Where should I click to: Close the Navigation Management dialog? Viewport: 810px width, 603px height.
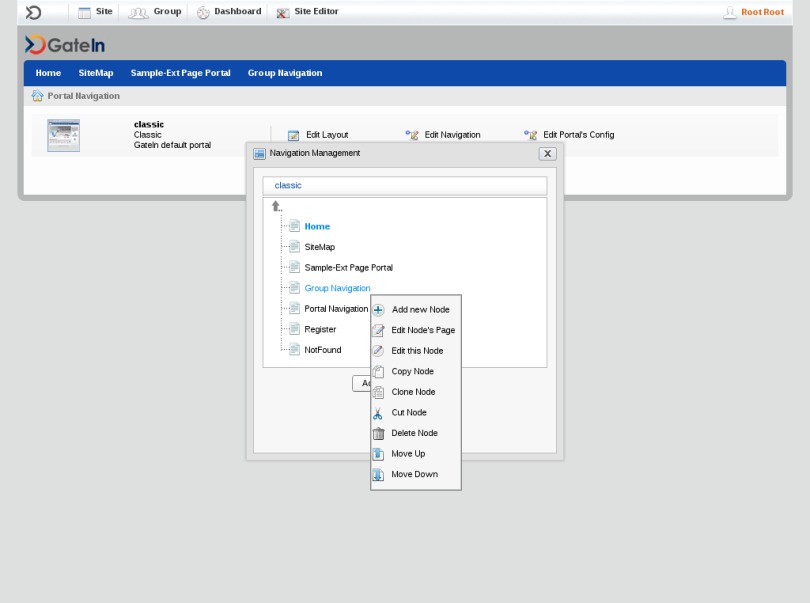pos(547,154)
